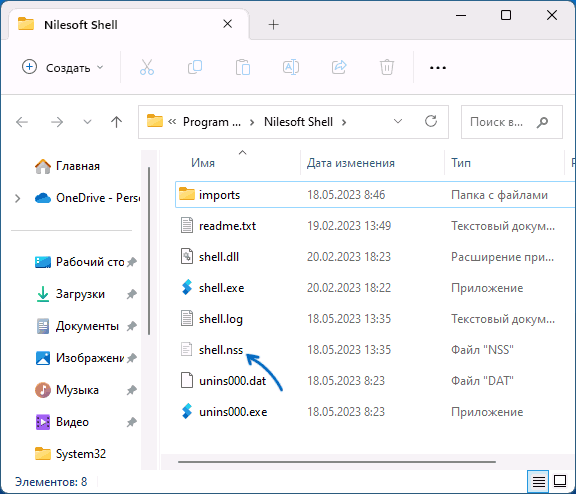Viewport: 576px width, 494px height.
Task: Select the unins000.exe application icon
Action: click(x=187, y=412)
